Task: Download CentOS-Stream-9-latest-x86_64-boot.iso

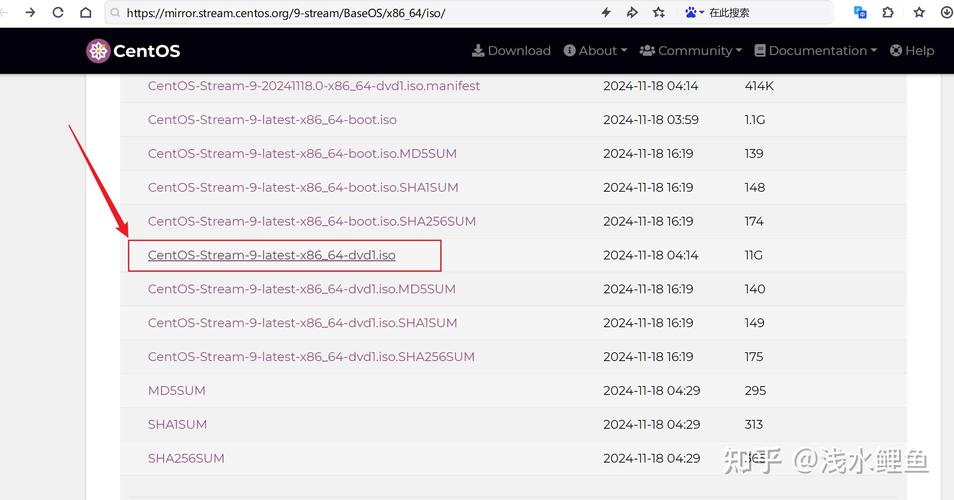Action: [272, 120]
